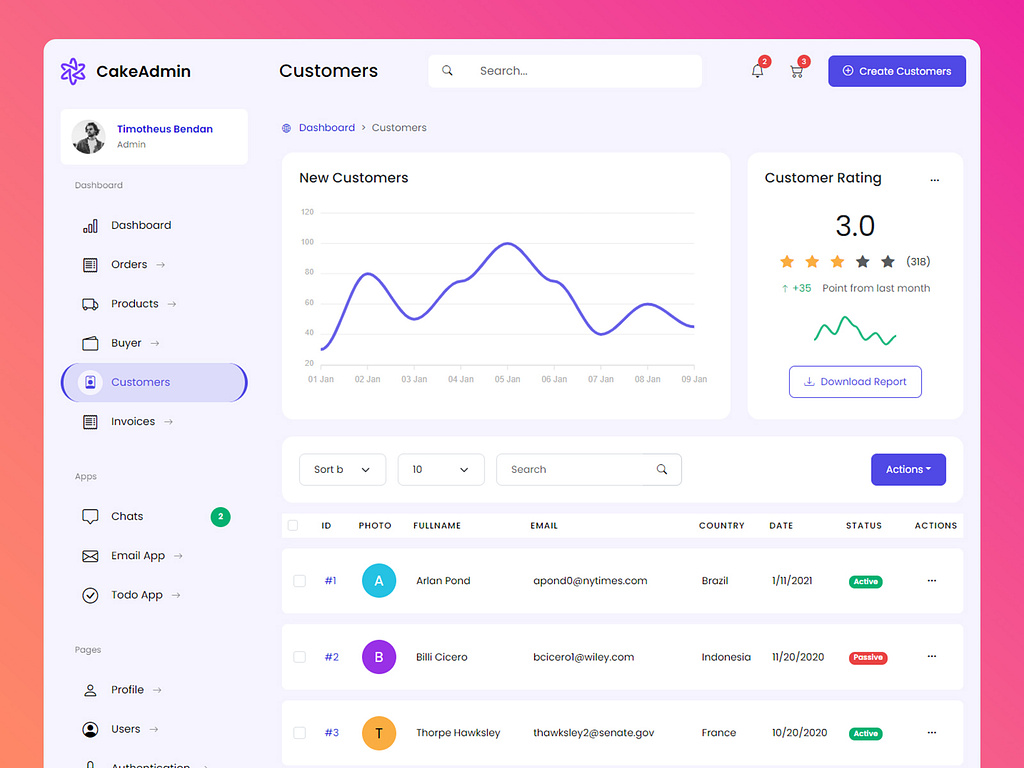
Task: Click the Products sidebar icon
Action: point(92,303)
